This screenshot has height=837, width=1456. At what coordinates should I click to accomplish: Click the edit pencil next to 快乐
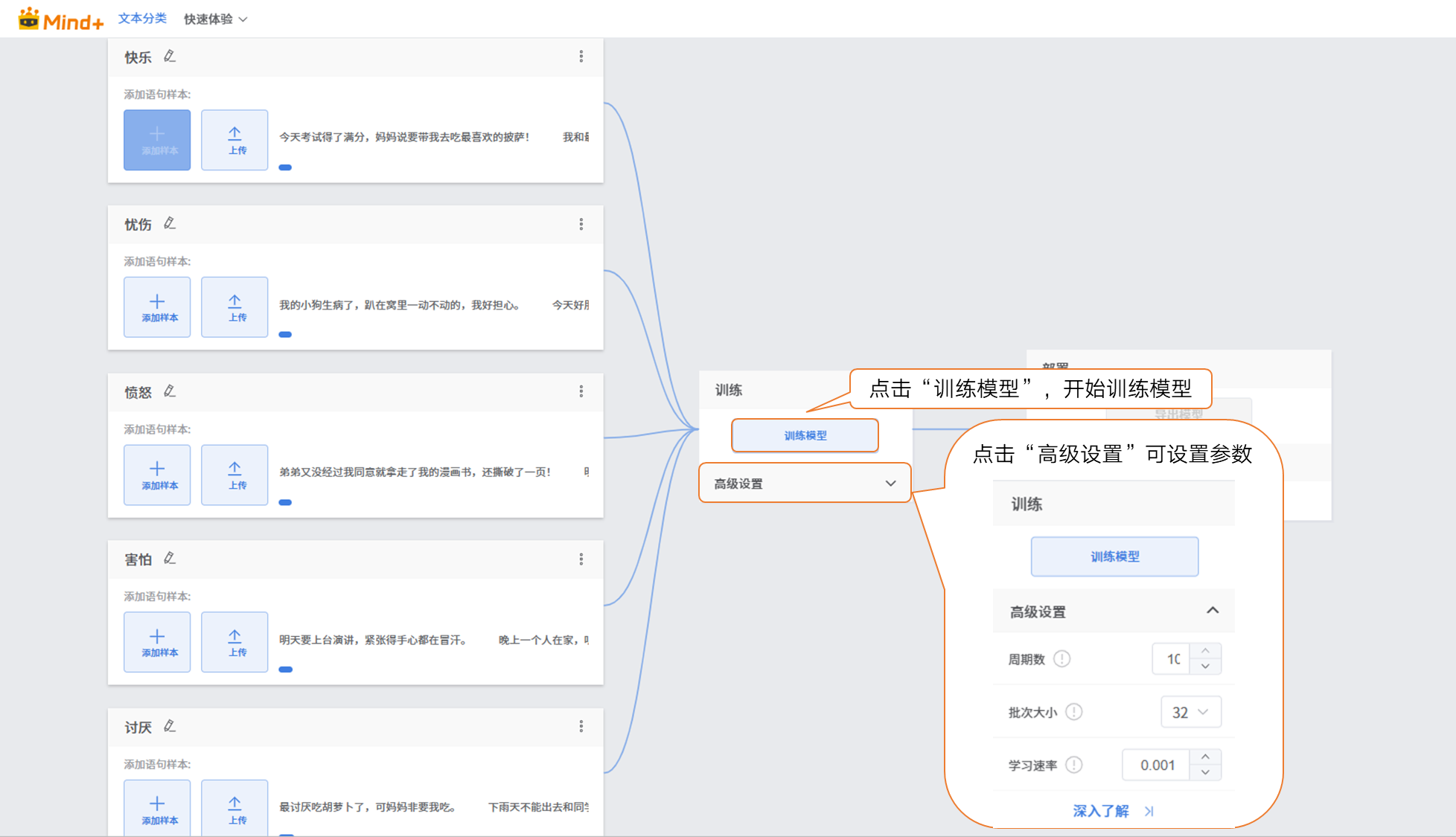170,57
